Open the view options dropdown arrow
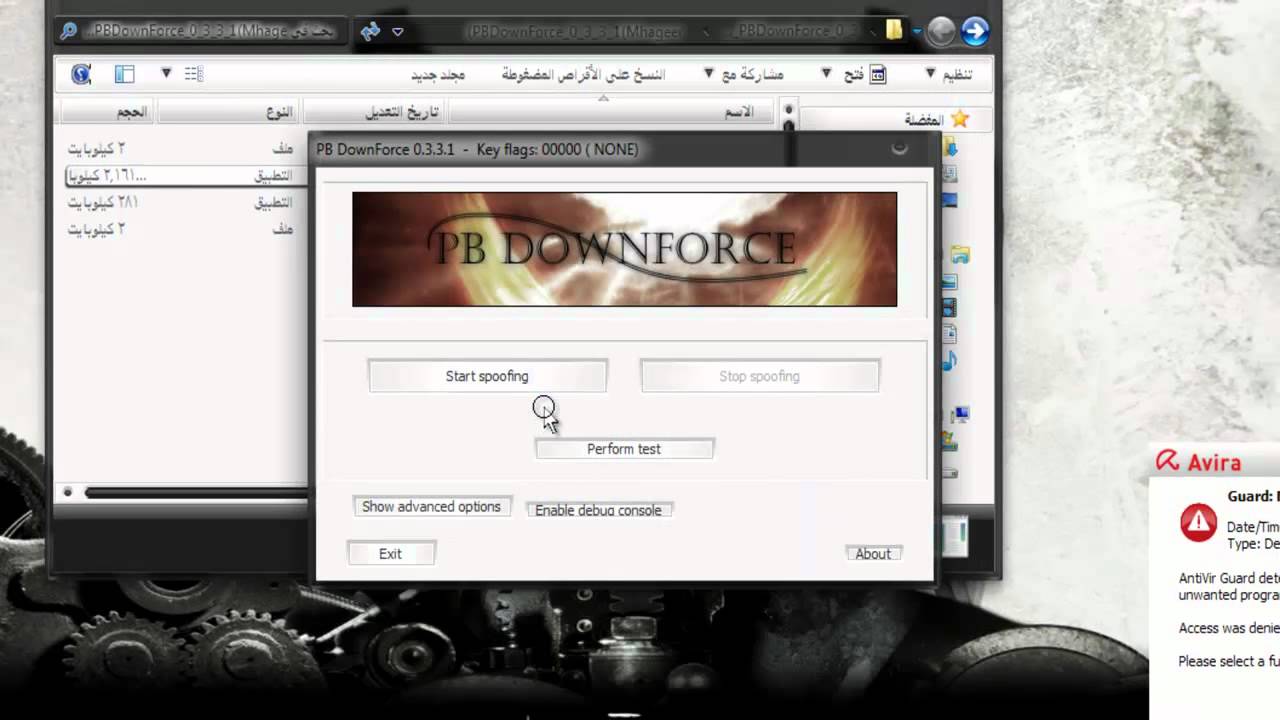This screenshot has height=720, width=1280. click(166, 73)
